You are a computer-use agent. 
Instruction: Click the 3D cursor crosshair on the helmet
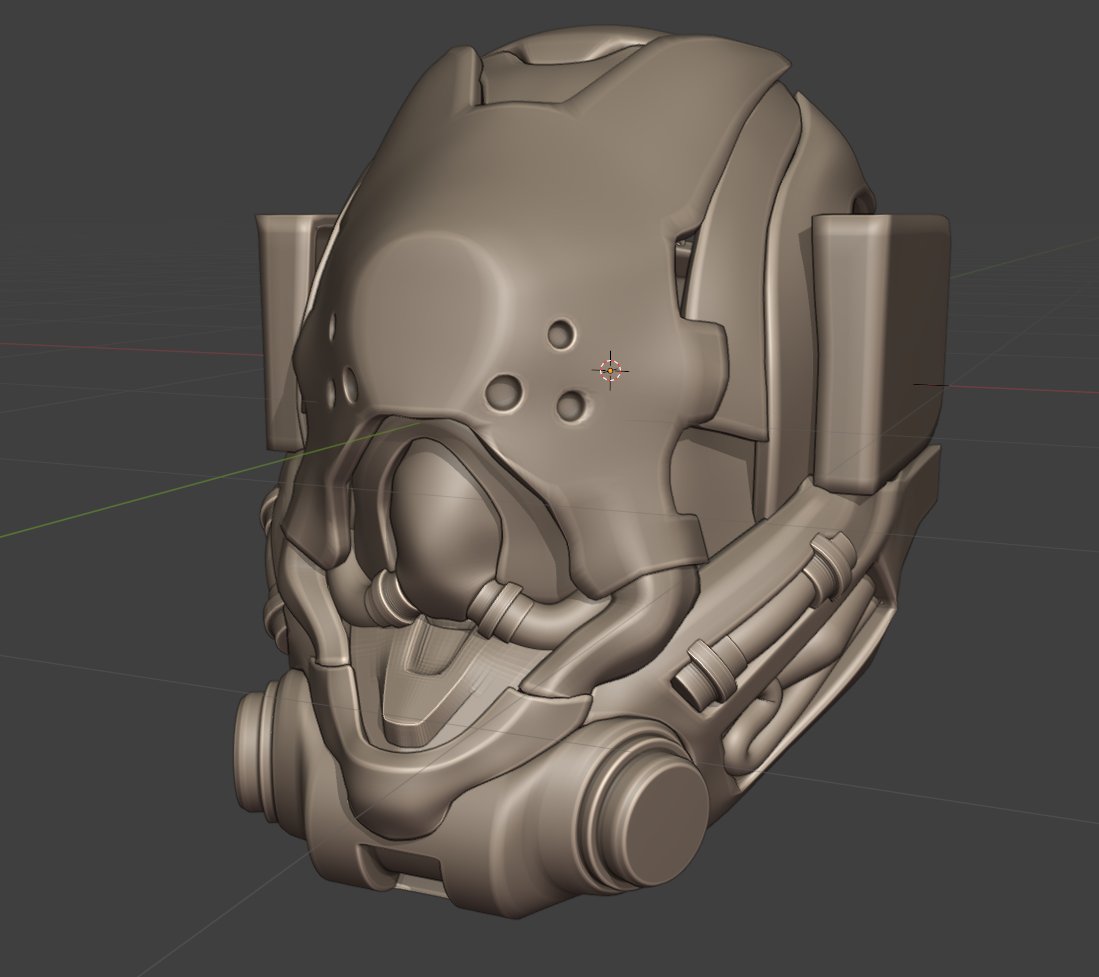(610, 370)
